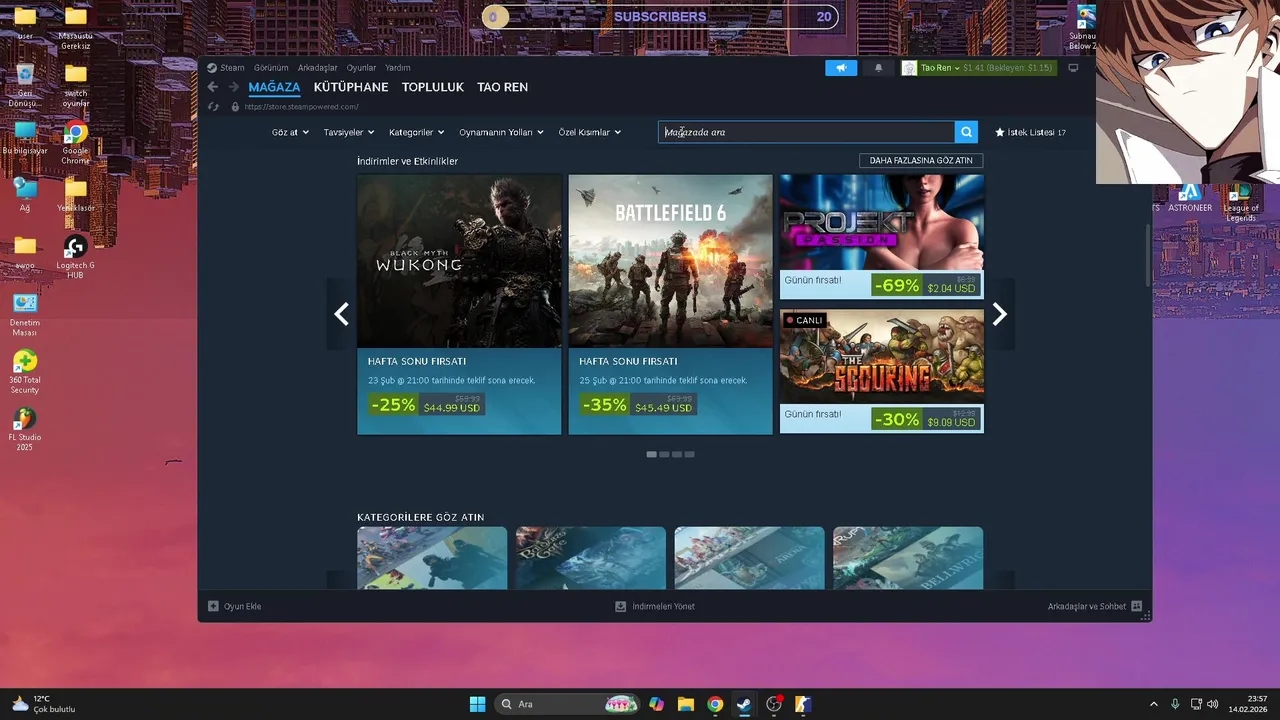Screen dimensions: 1280x720
Task: Open the Arkadaşlar ve Sohbet chat icon
Action: click(x=1137, y=606)
